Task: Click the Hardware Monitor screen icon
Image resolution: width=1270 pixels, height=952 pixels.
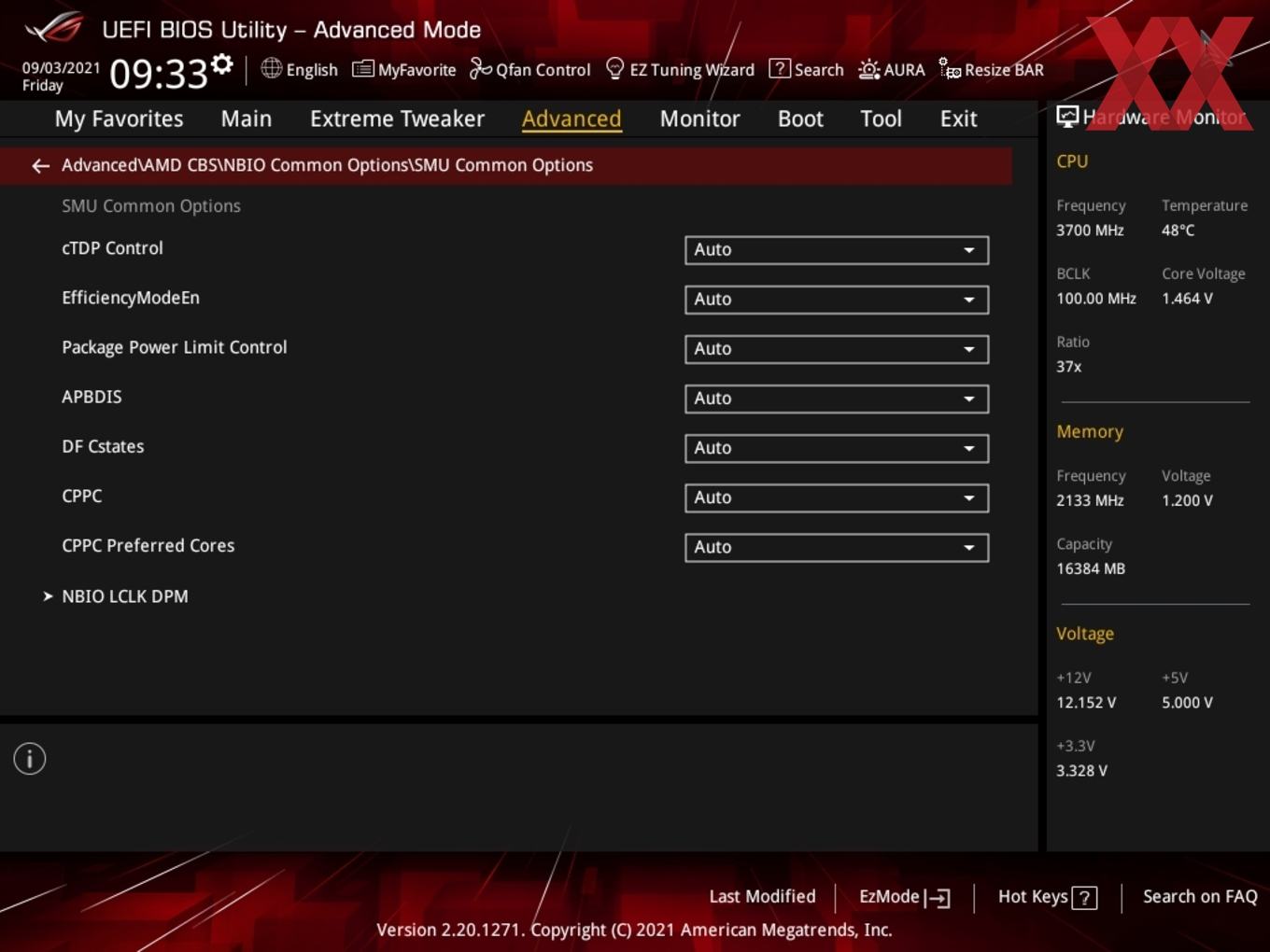Action: [1067, 117]
